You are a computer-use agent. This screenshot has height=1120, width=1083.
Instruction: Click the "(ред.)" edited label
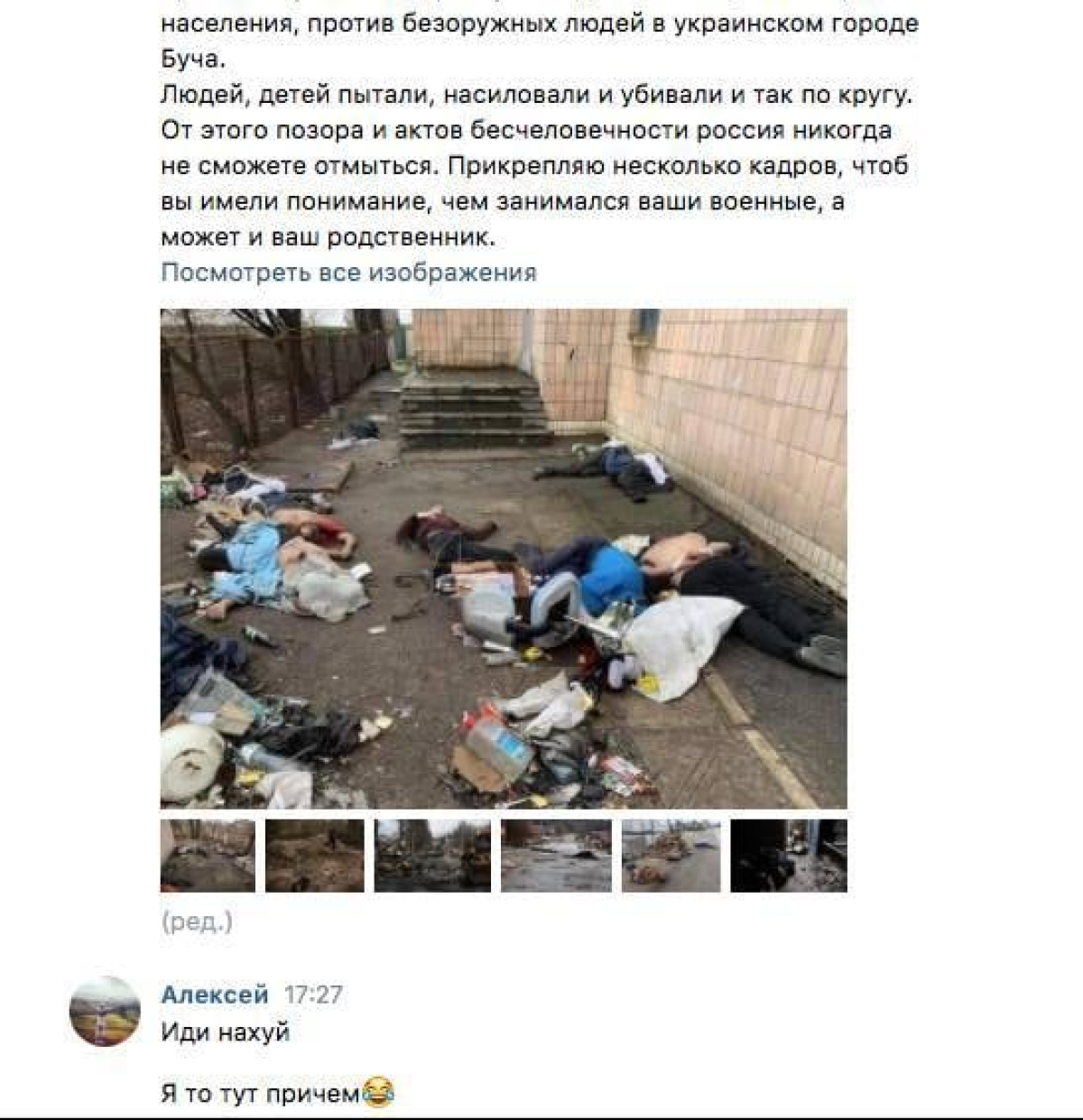pyautogui.click(x=197, y=922)
